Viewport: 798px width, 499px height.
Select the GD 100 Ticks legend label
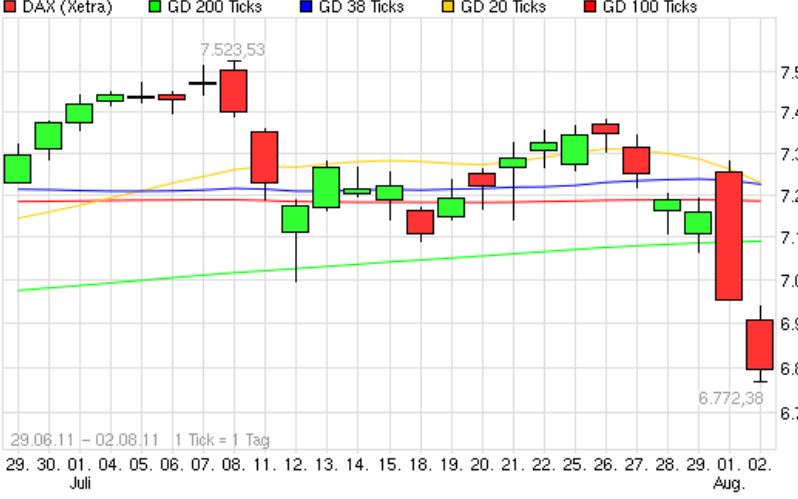(x=649, y=7)
